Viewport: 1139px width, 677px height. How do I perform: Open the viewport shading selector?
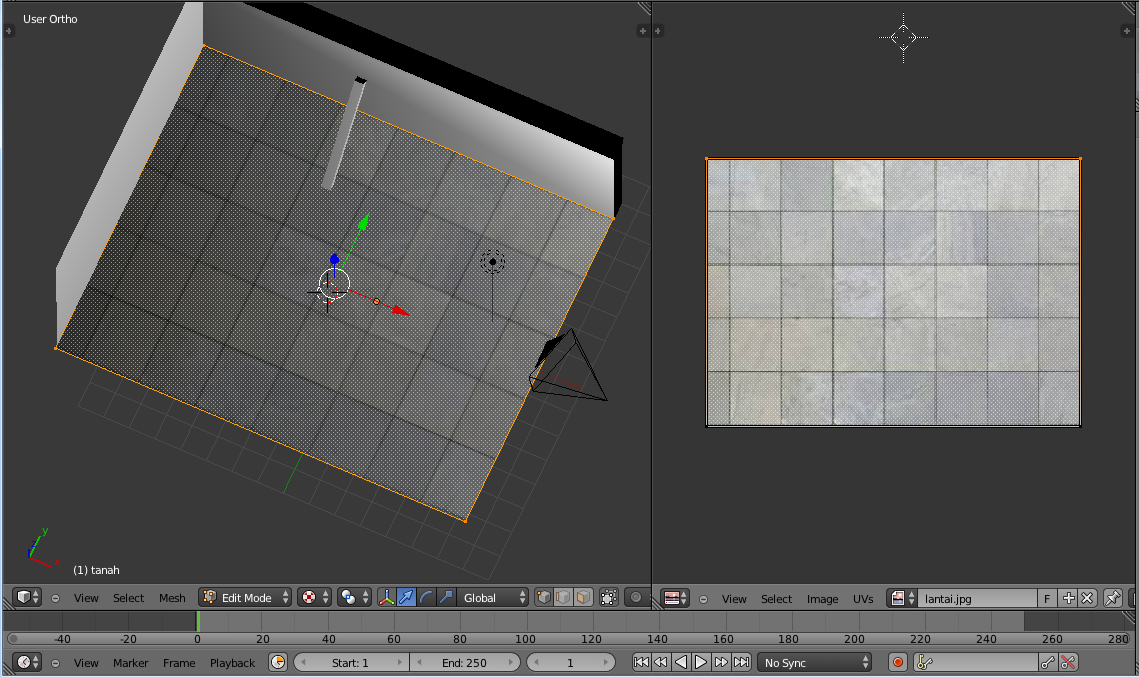(x=315, y=597)
